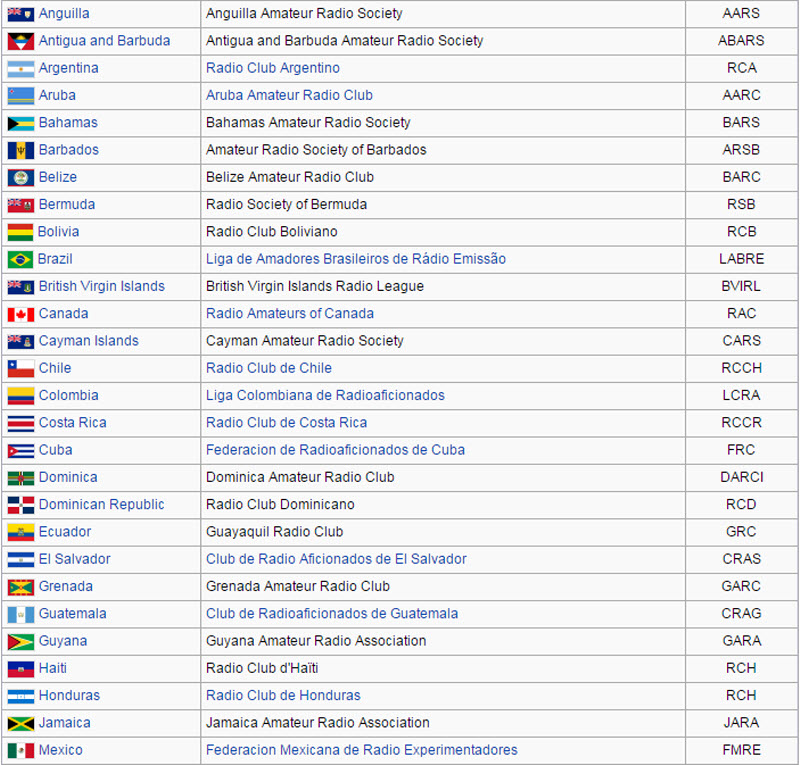Screen dimensions: 800x765
Task: Click the Aruba flag icon
Action: point(21,96)
